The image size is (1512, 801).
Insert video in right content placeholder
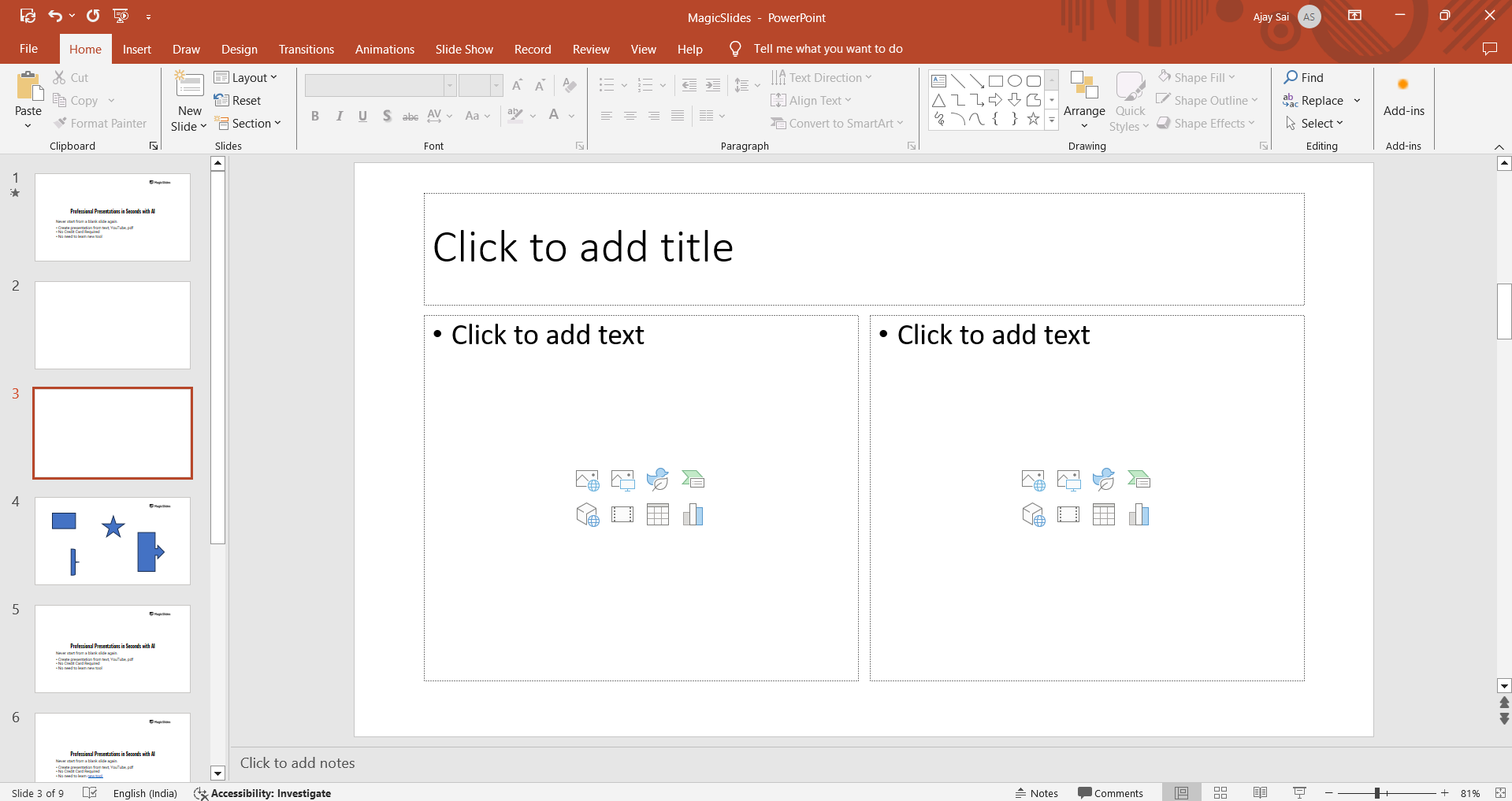tap(1068, 515)
